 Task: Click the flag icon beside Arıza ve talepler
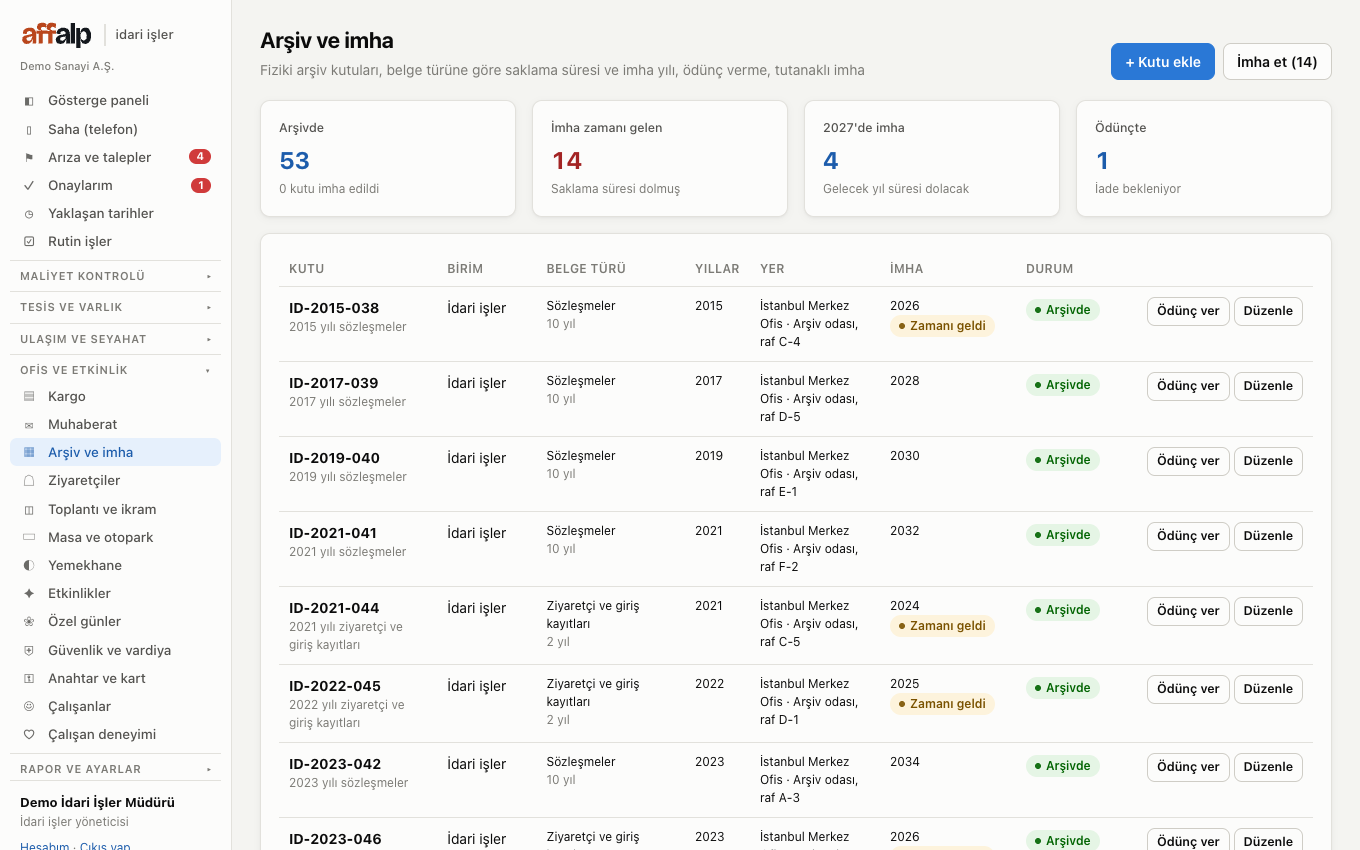[x=29, y=157]
